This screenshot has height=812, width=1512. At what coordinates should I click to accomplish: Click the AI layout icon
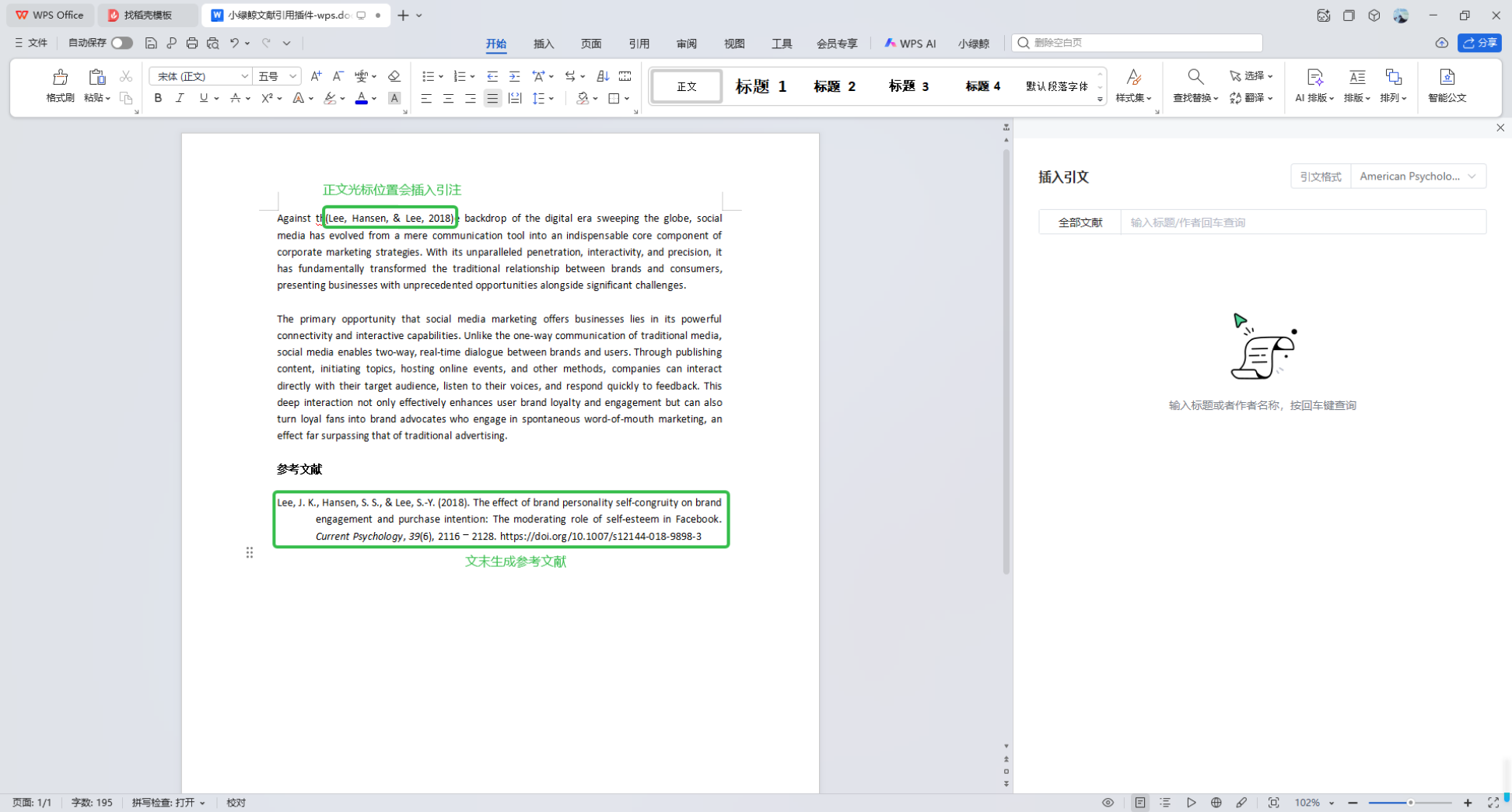click(x=1314, y=85)
